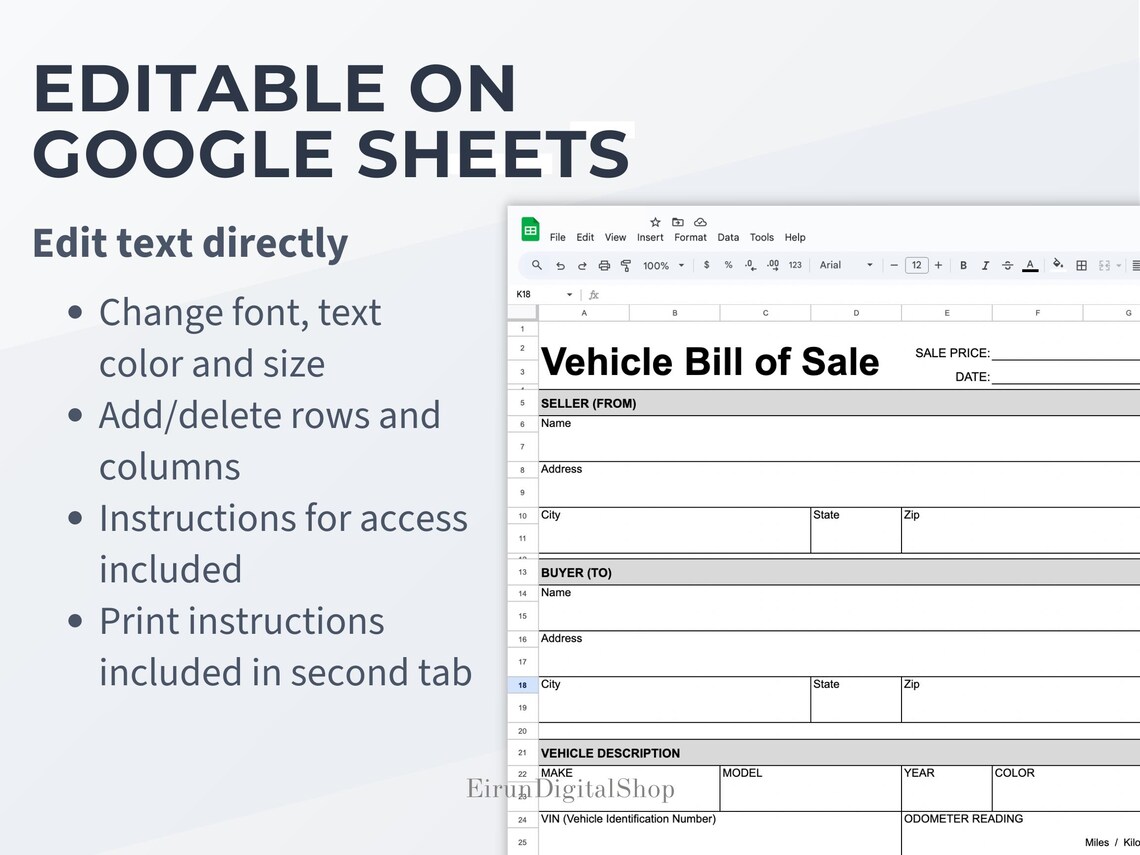Click the move to folder icon
This screenshot has width=1140, height=855.
click(x=678, y=222)
